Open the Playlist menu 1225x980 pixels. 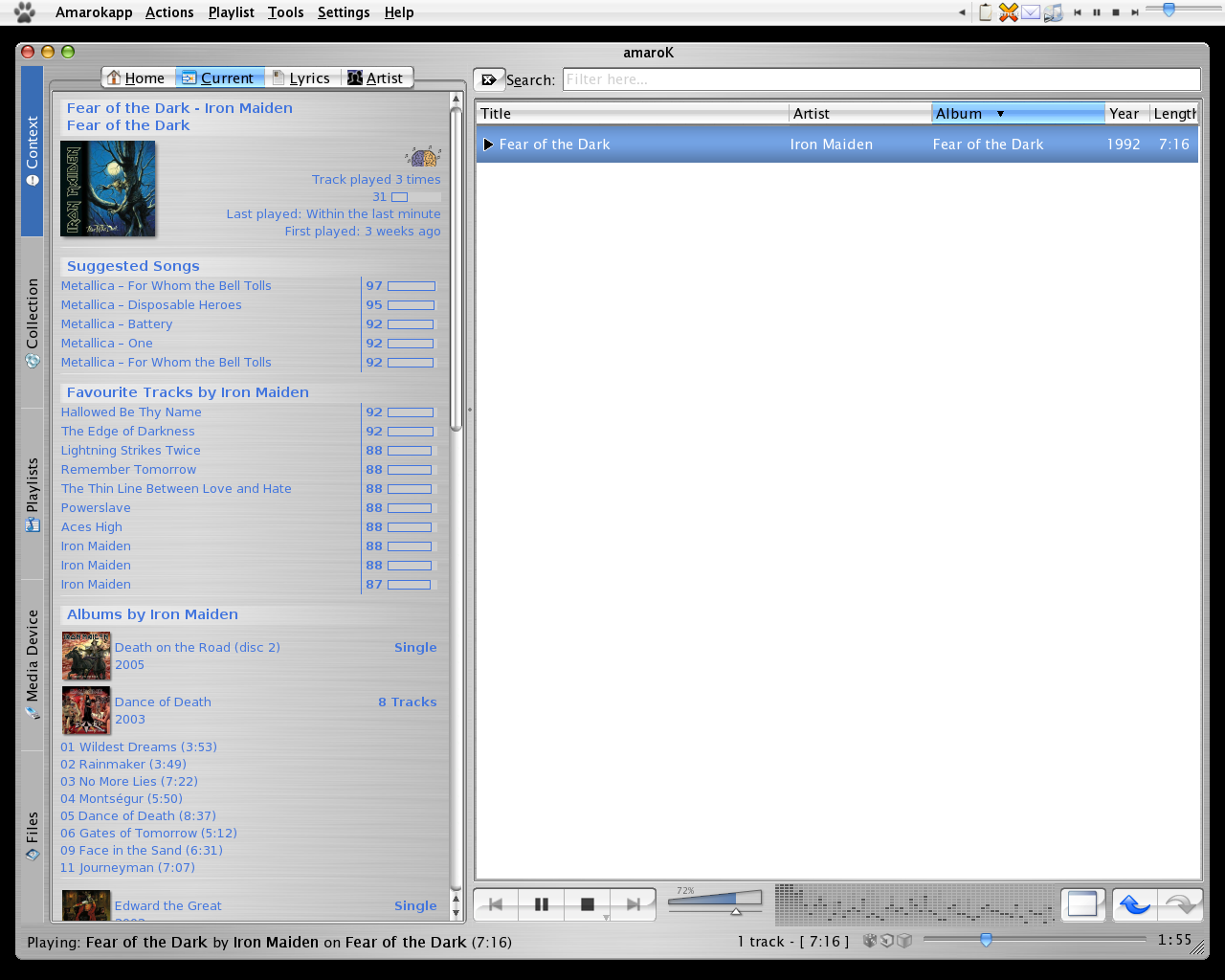[231, 12]
